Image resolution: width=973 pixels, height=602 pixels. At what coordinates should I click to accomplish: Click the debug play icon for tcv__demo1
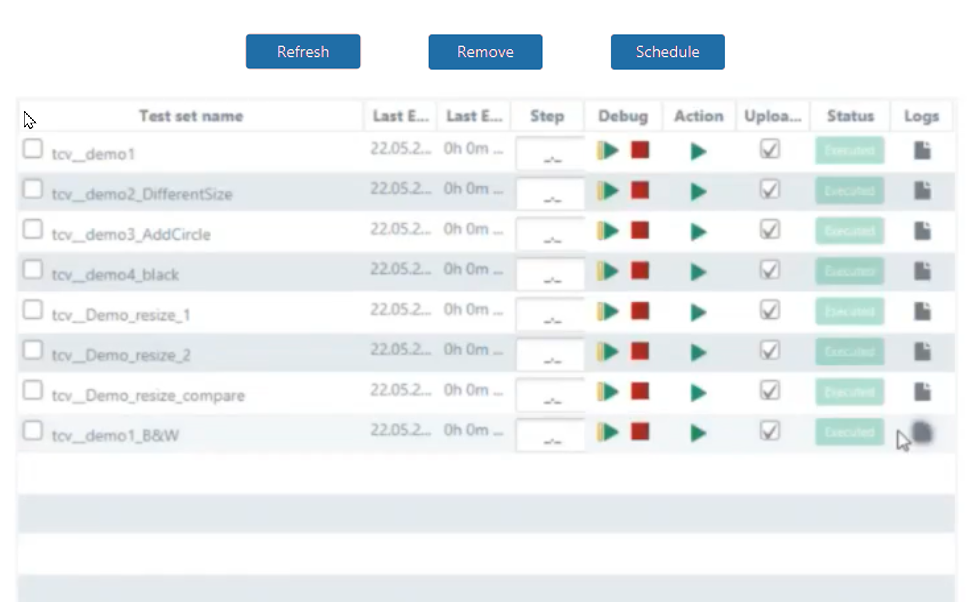[608, 150]
